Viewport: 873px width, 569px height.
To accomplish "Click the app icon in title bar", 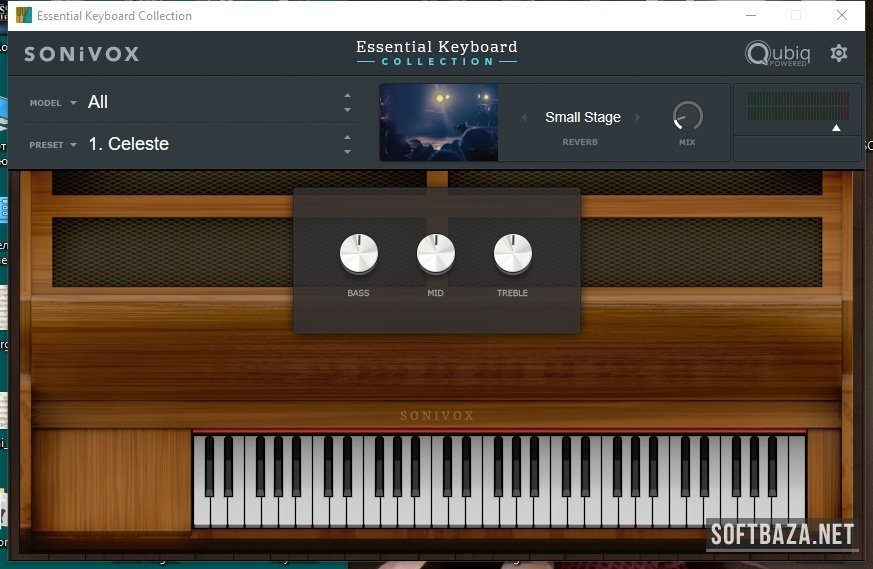I will coord(24,15).
